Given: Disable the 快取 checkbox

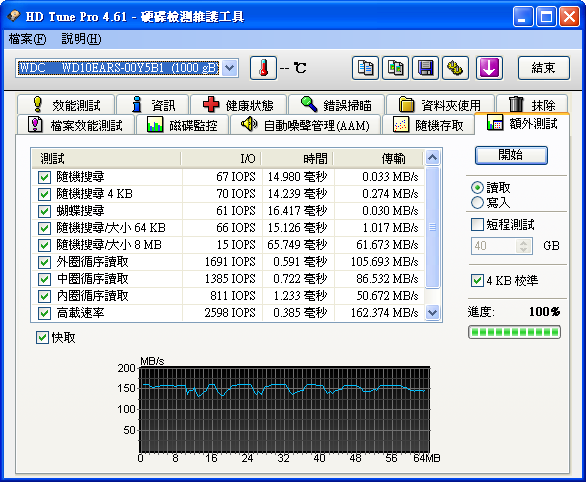Looking at the screenshot, I should [42, 337].
